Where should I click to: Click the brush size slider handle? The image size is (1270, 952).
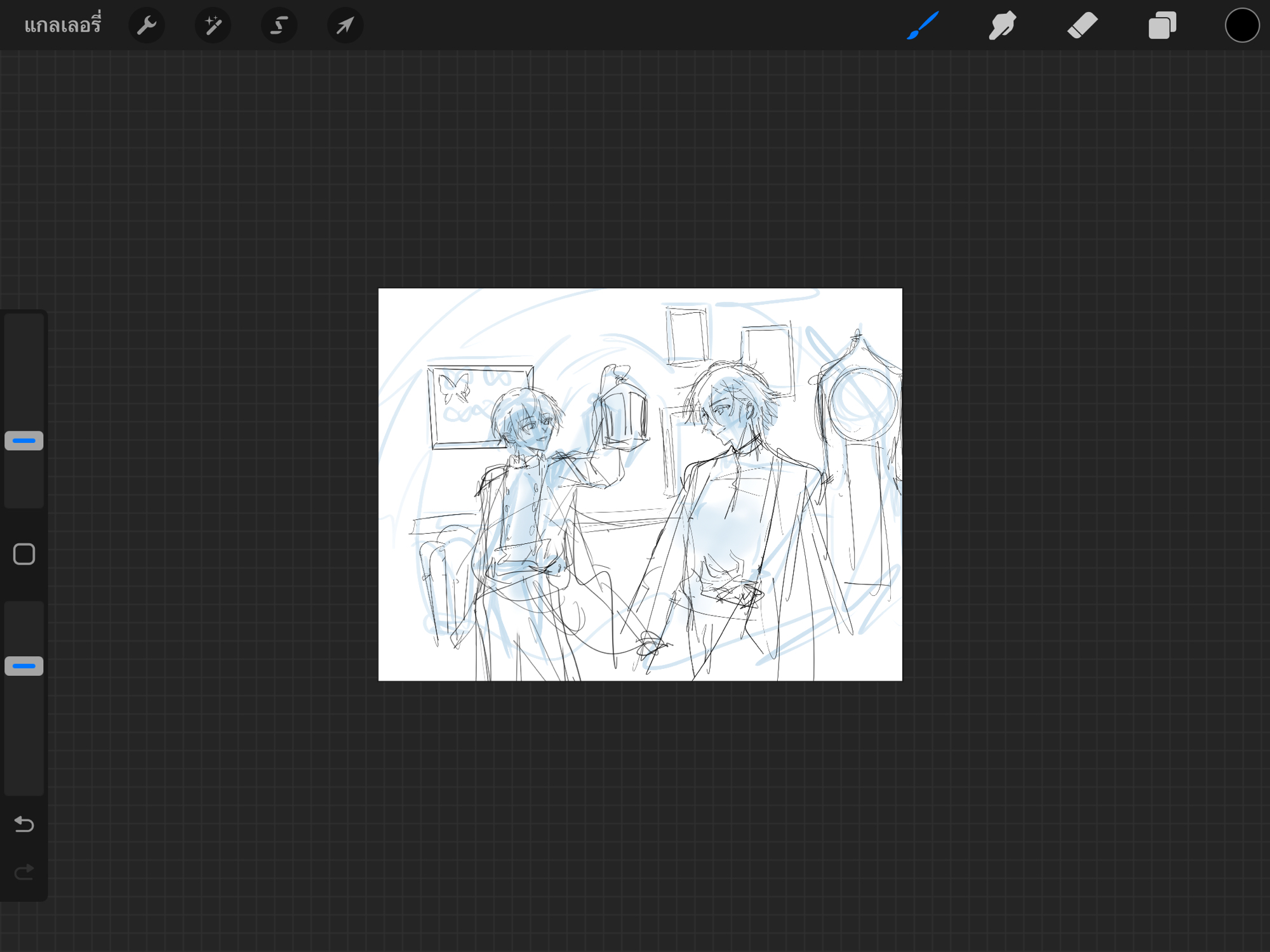click(24, 440)
